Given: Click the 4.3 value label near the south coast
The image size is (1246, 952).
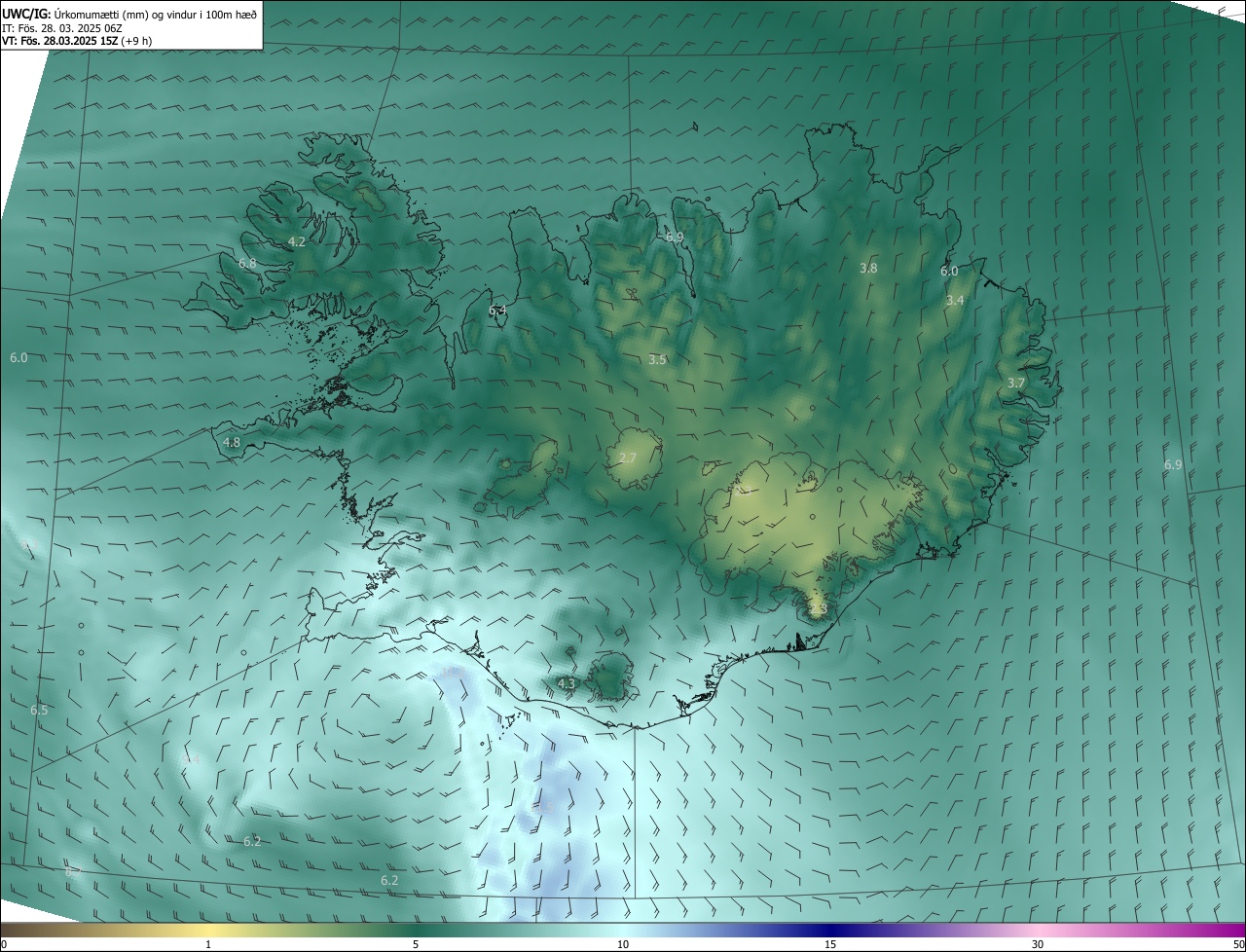Looking at the screenshot, I should pos(567,684).
